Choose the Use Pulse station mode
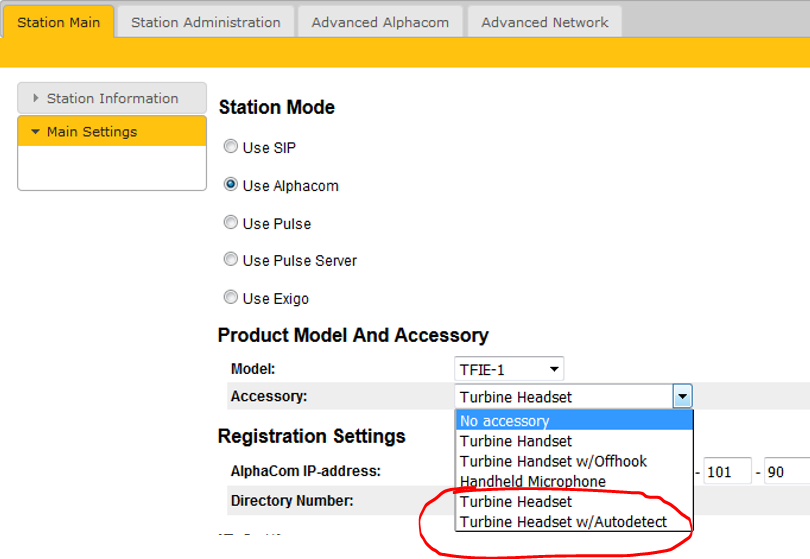The image size is (810, 559). pyautogui.click(x=231, y=223)
